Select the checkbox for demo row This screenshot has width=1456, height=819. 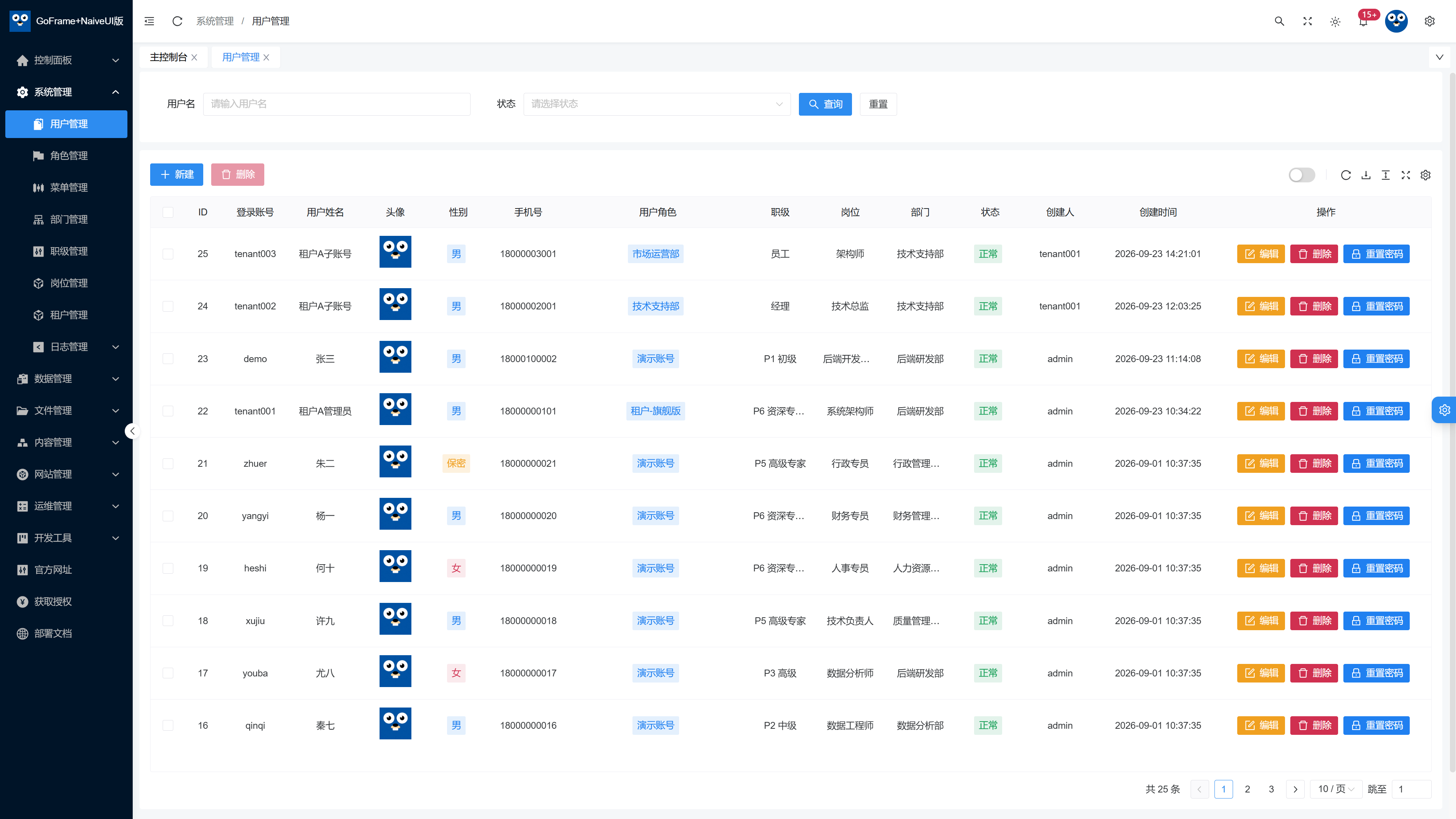click(168, 358)
